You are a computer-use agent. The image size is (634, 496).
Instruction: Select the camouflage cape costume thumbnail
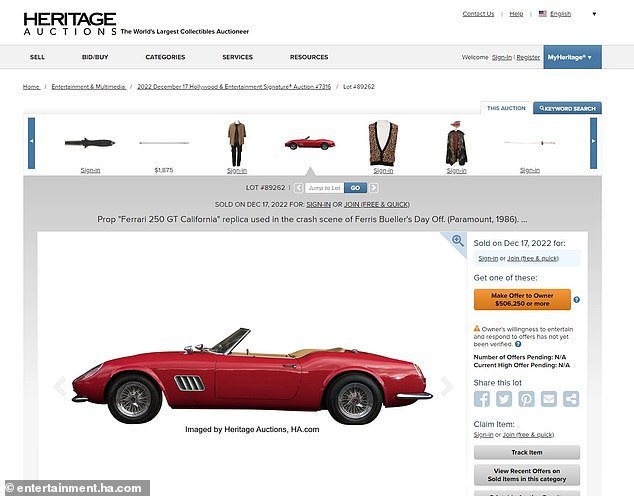coord(456,143)
